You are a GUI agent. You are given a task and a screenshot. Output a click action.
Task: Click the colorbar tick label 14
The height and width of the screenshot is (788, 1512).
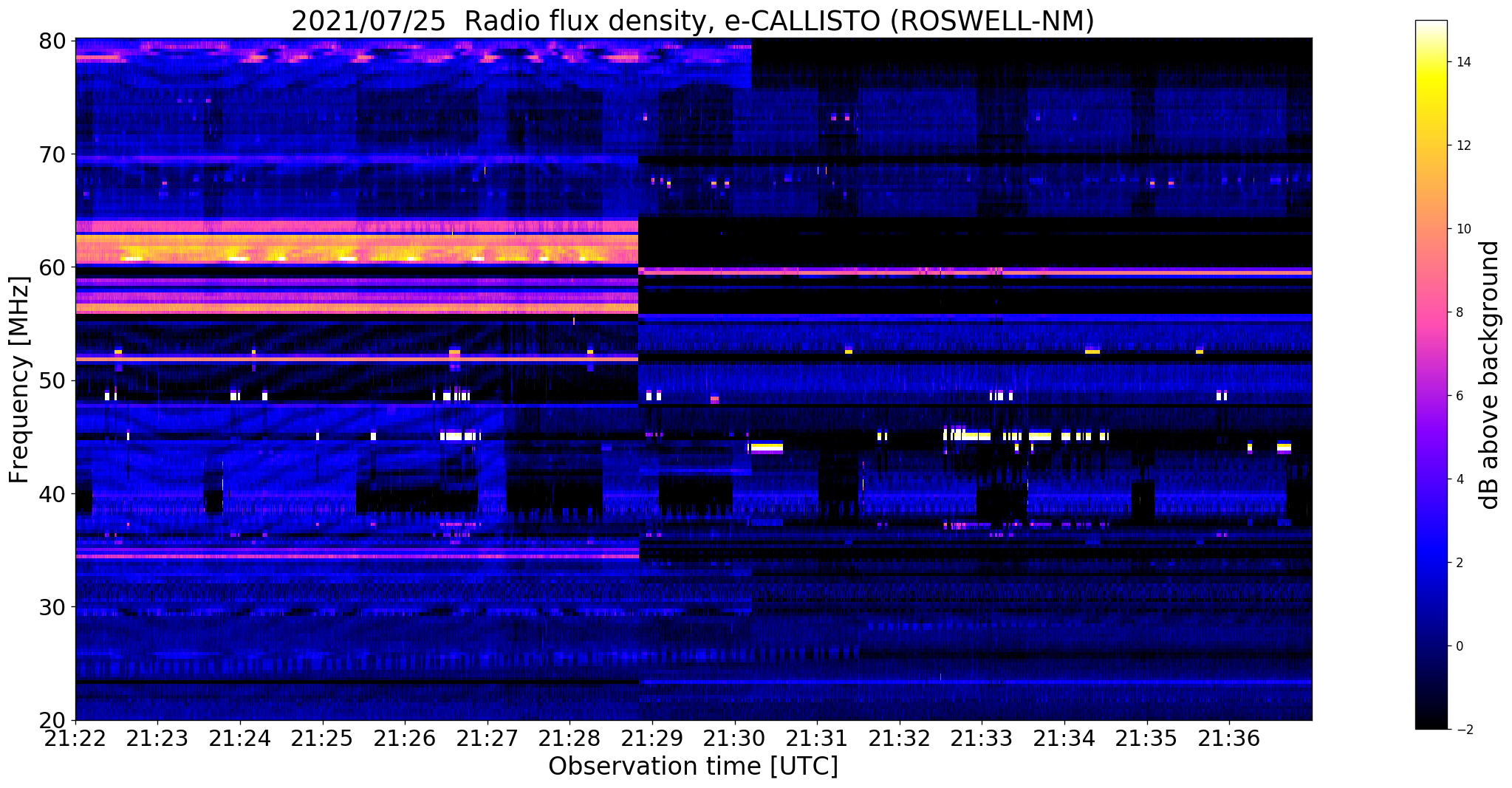pyautogui.click(x=1463, y=62)
